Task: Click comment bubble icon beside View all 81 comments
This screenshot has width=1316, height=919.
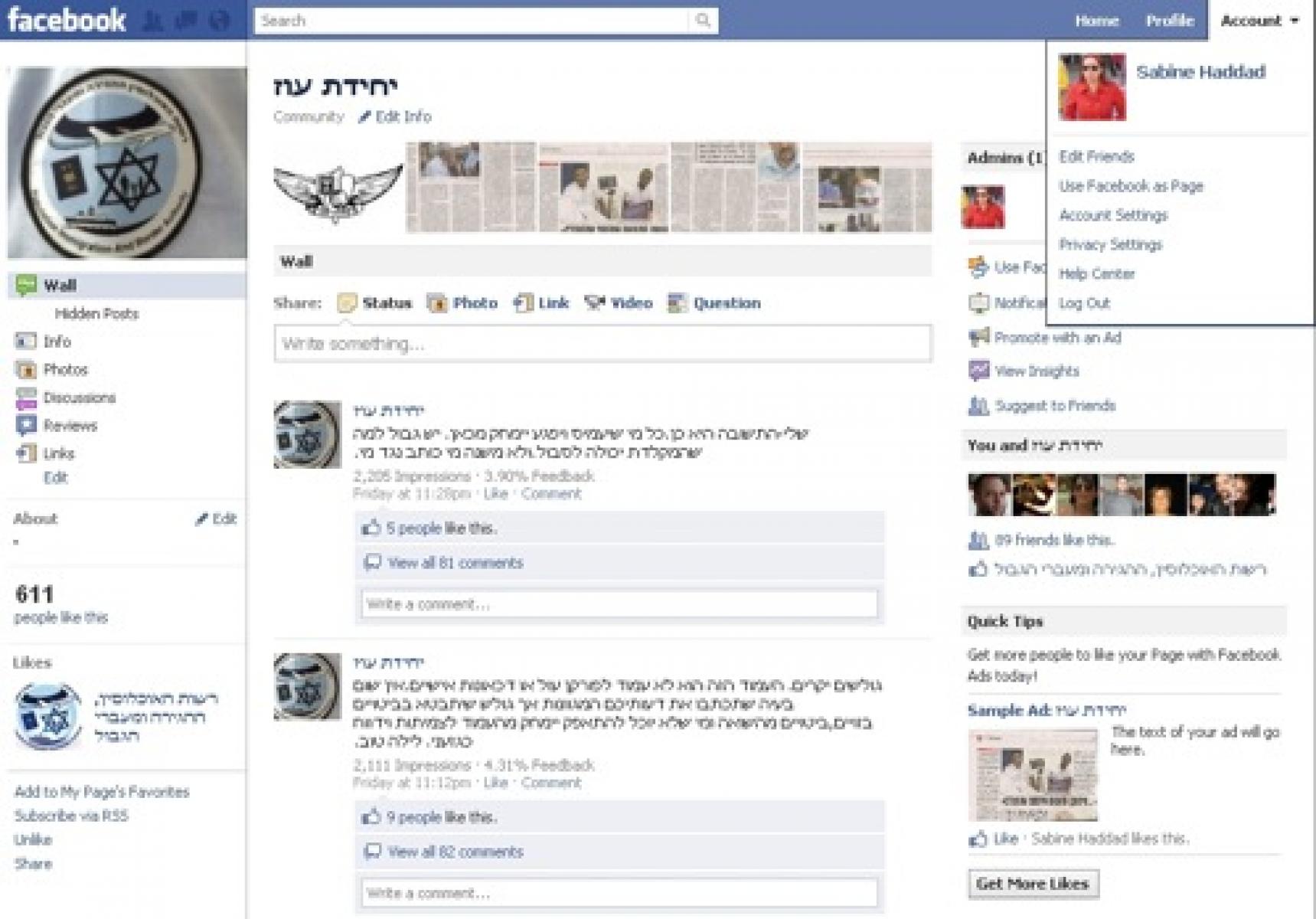Action: pos(372,563)
